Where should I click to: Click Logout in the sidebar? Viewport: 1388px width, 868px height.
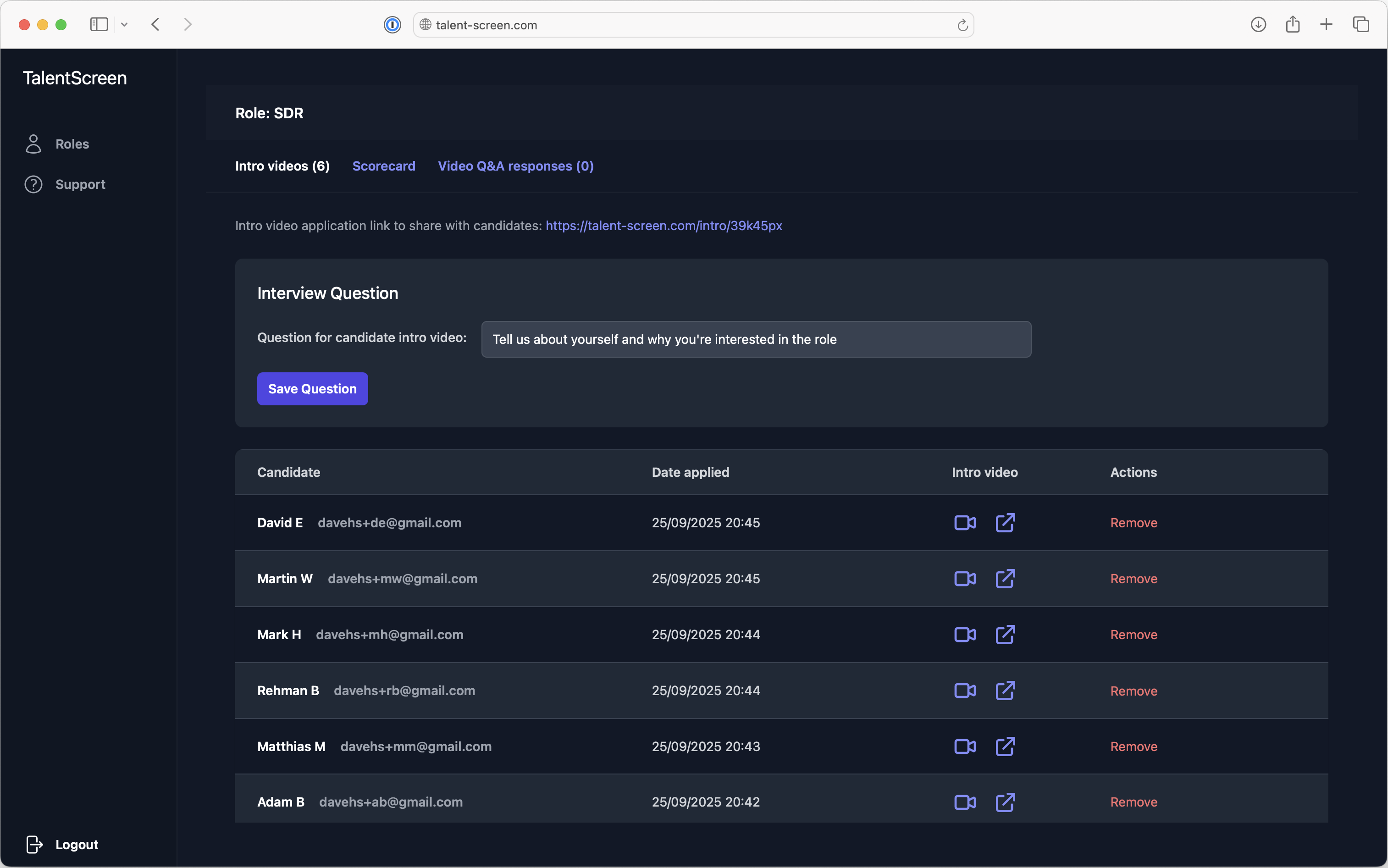click(x=76, y=845)
